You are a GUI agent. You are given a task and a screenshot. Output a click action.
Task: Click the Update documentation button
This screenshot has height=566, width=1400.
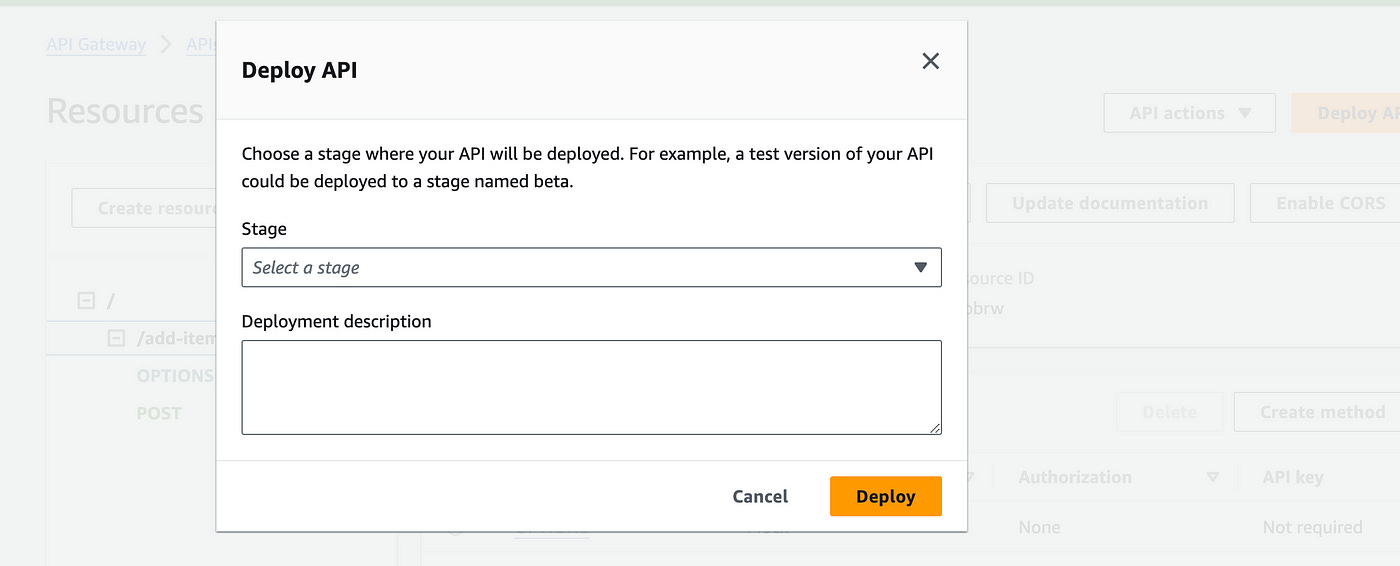(x=1109, y=203)
